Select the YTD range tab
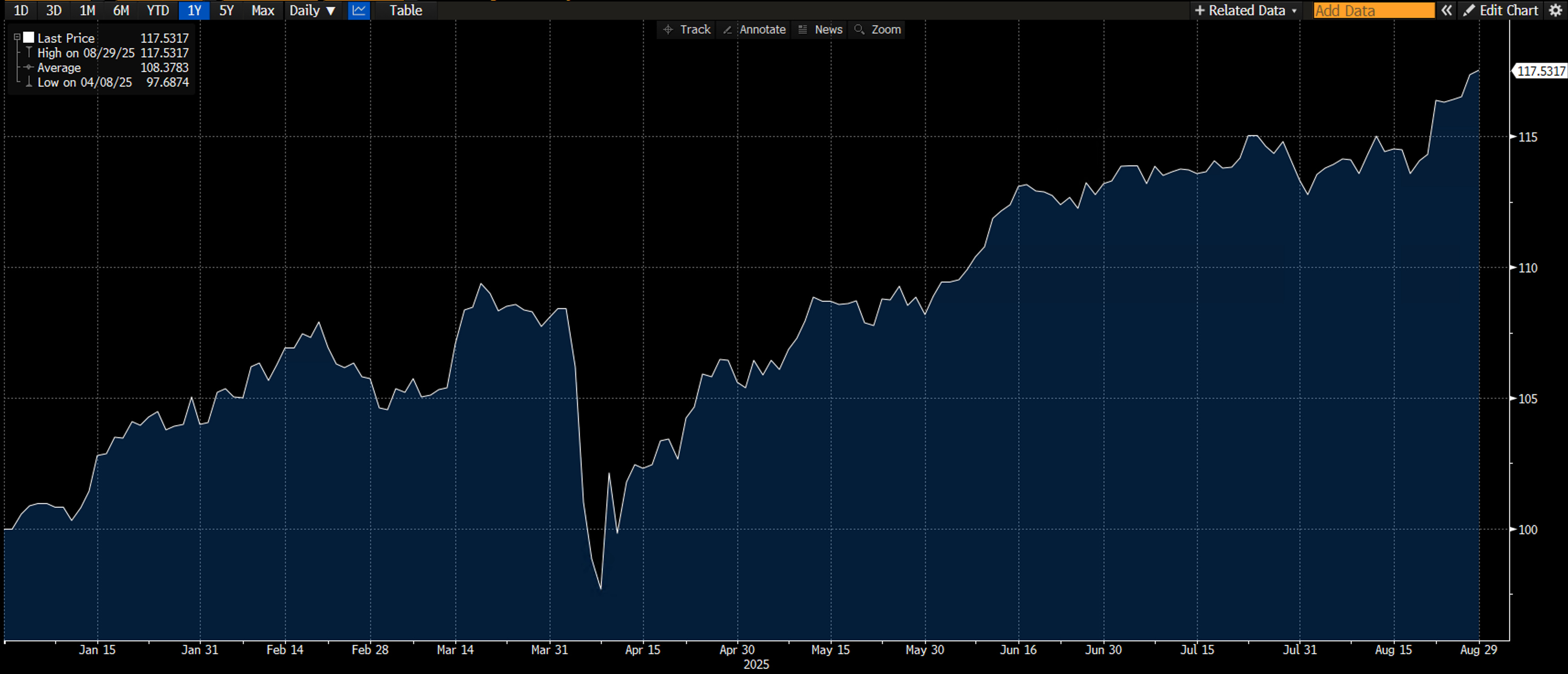This screenshot has height=674, width=1568. (x=158, y=11)
